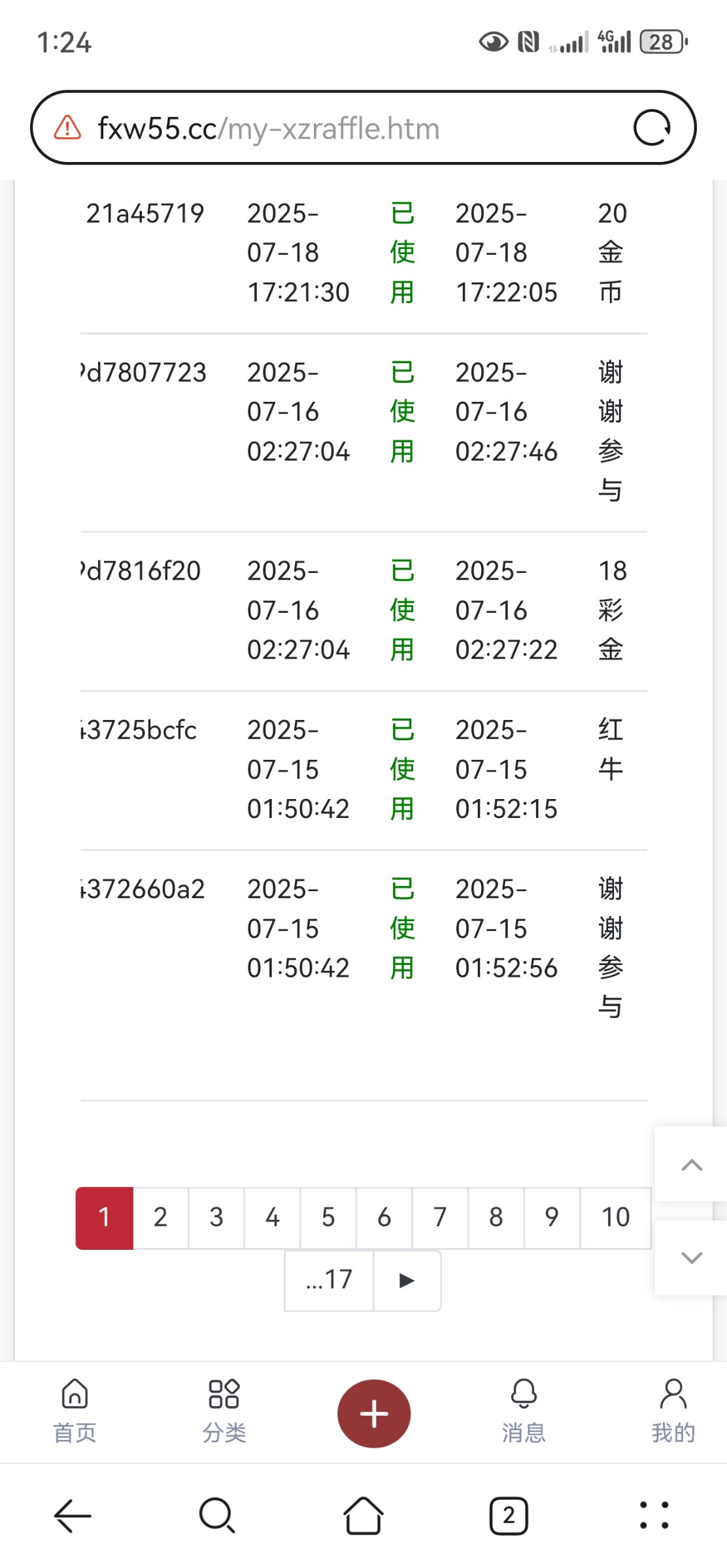Open 消息 notifications bell
The width and height of the screenshot is (727, 1568).
click(524, 1410)
